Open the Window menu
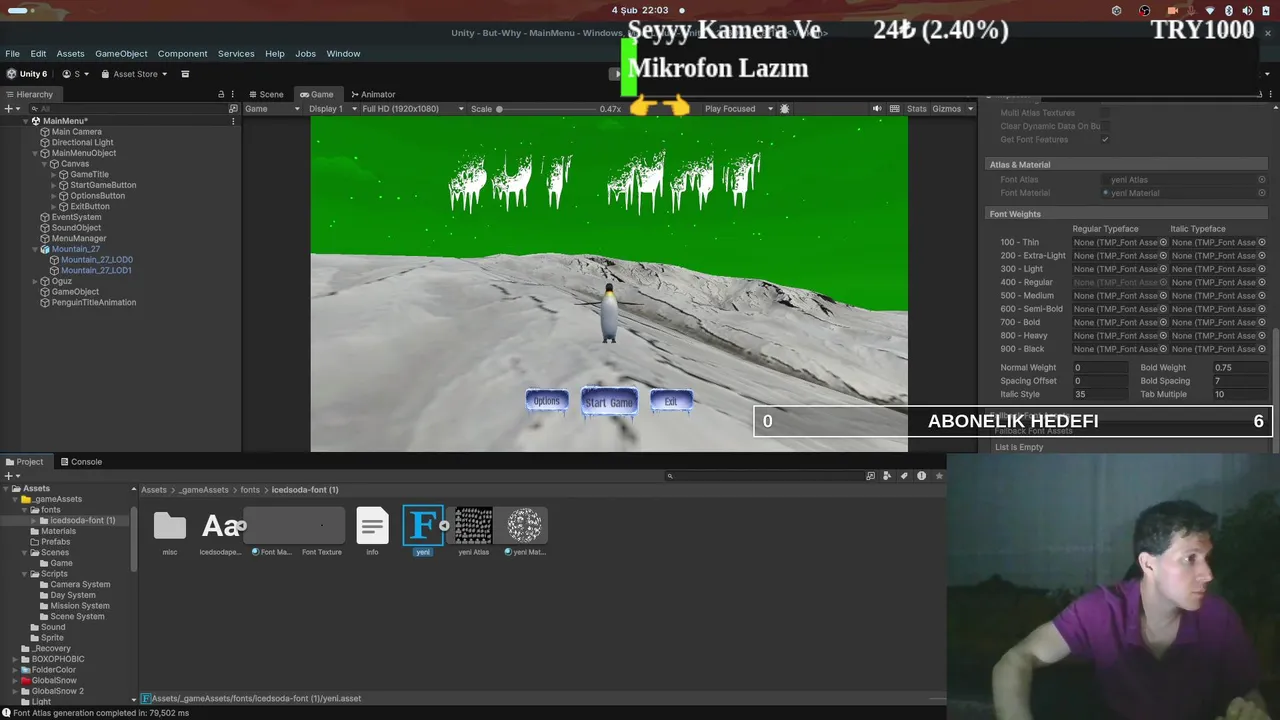 tap(343, 54)
